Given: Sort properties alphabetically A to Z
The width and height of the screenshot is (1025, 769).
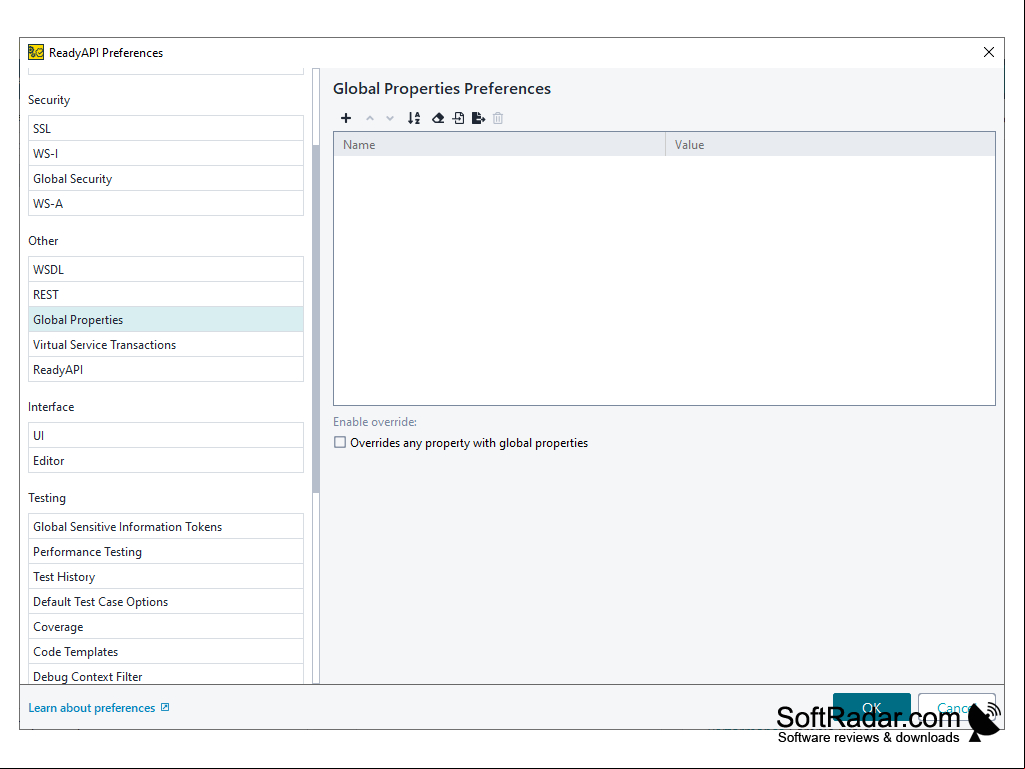Looking at the screenshot, I should 414,118.
